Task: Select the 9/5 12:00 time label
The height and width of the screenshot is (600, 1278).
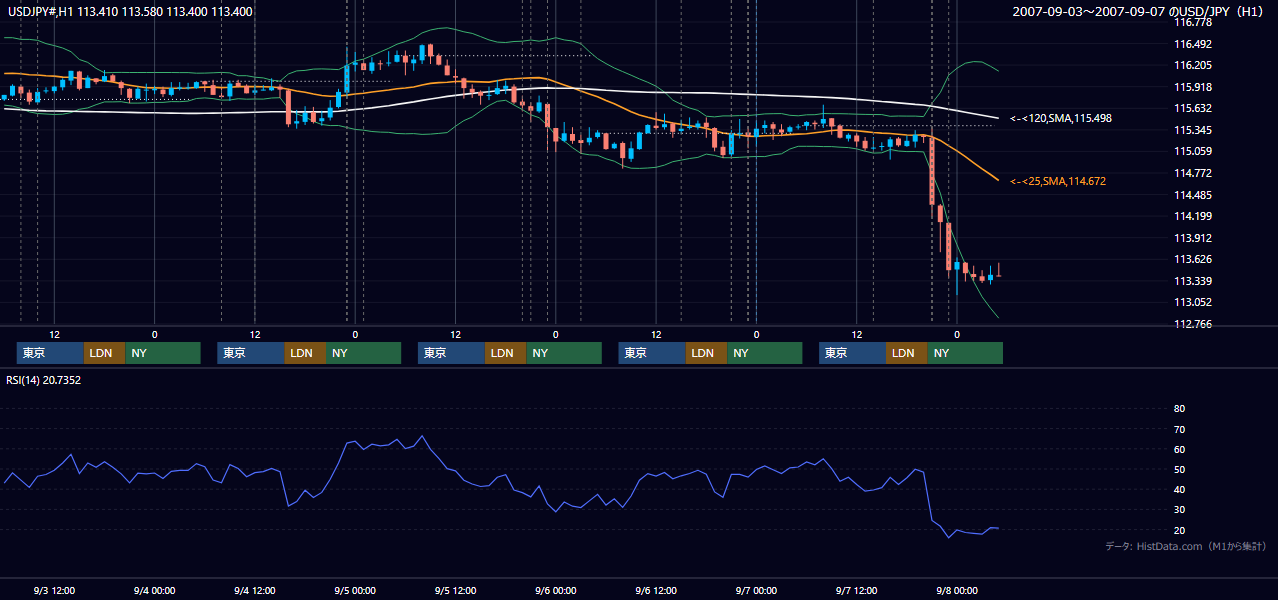Action: click(455, 591)
